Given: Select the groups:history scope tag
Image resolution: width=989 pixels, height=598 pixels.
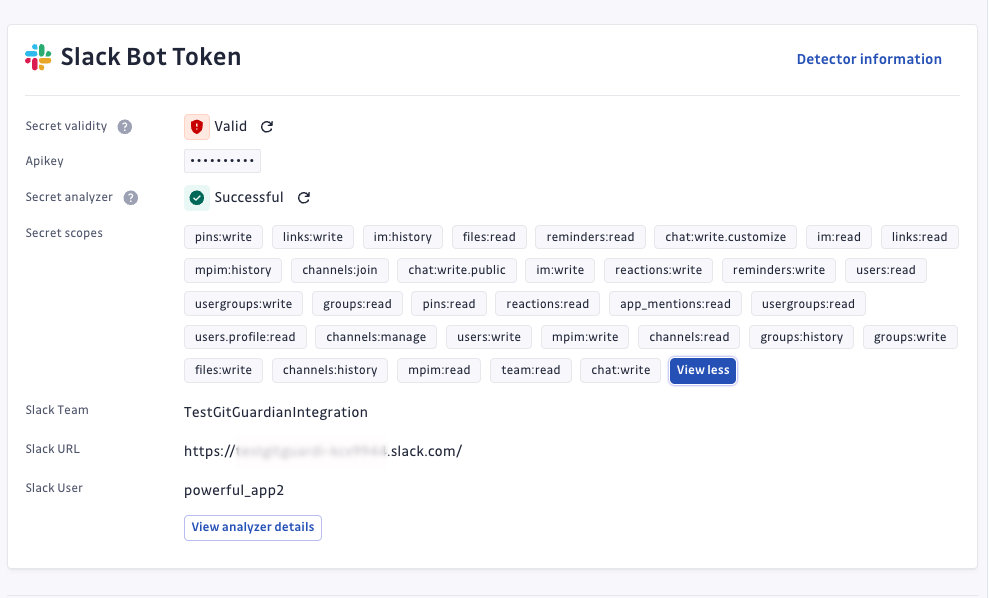Looking at the screenshot, I should pos(802,337).
